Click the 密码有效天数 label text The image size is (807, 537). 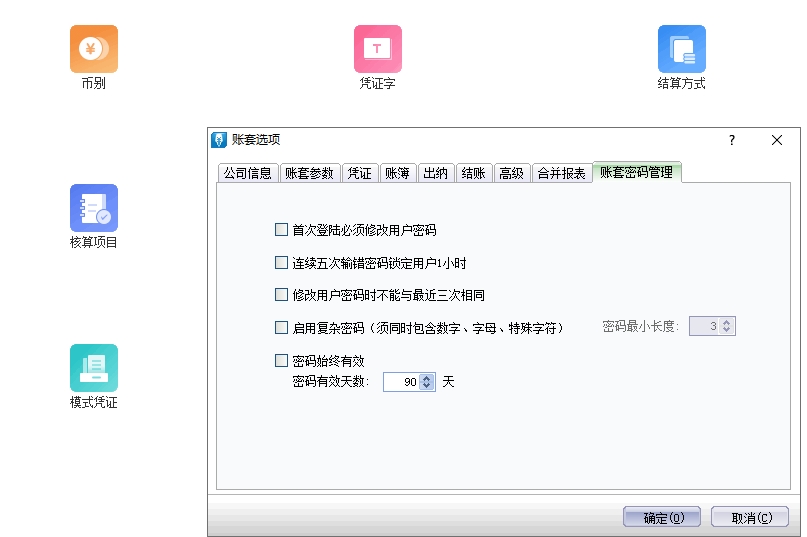(330, 382)
